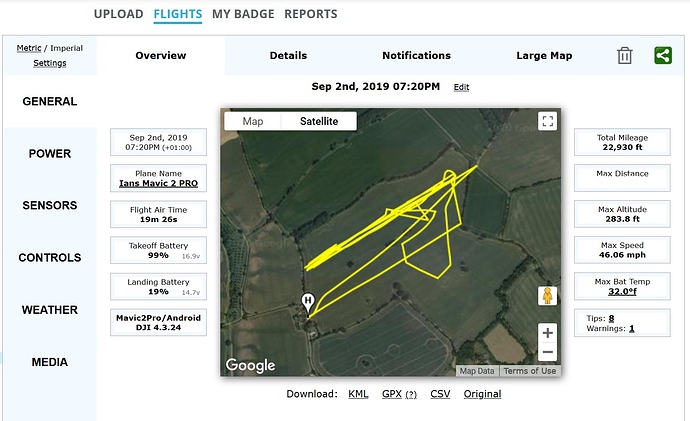Click the green share icon

click(x=663, y=56)
